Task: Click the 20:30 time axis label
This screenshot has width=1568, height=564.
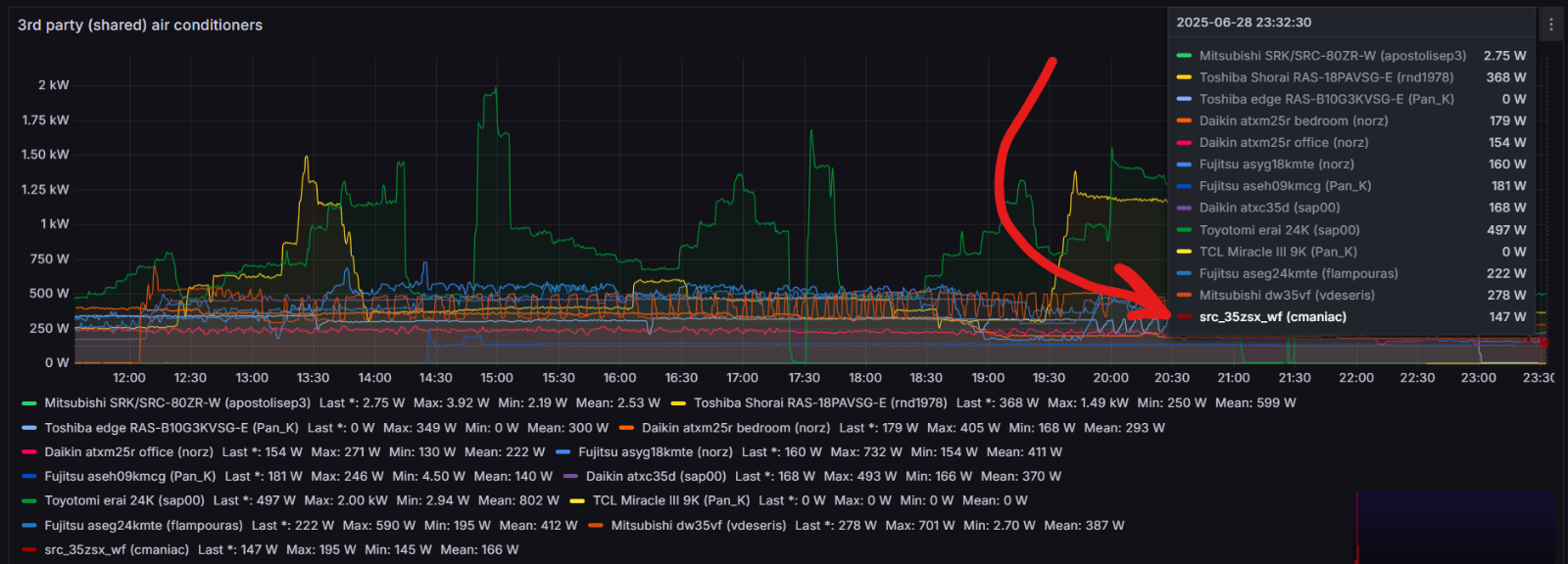Action: [1172, 378]
